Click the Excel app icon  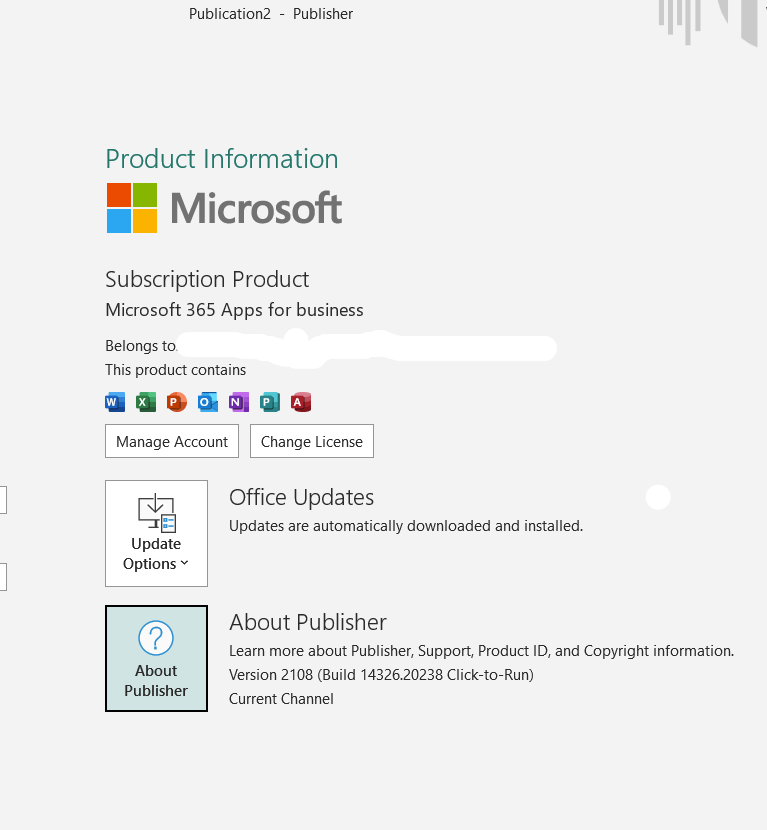pyautogui.click(x=146, y=402)
